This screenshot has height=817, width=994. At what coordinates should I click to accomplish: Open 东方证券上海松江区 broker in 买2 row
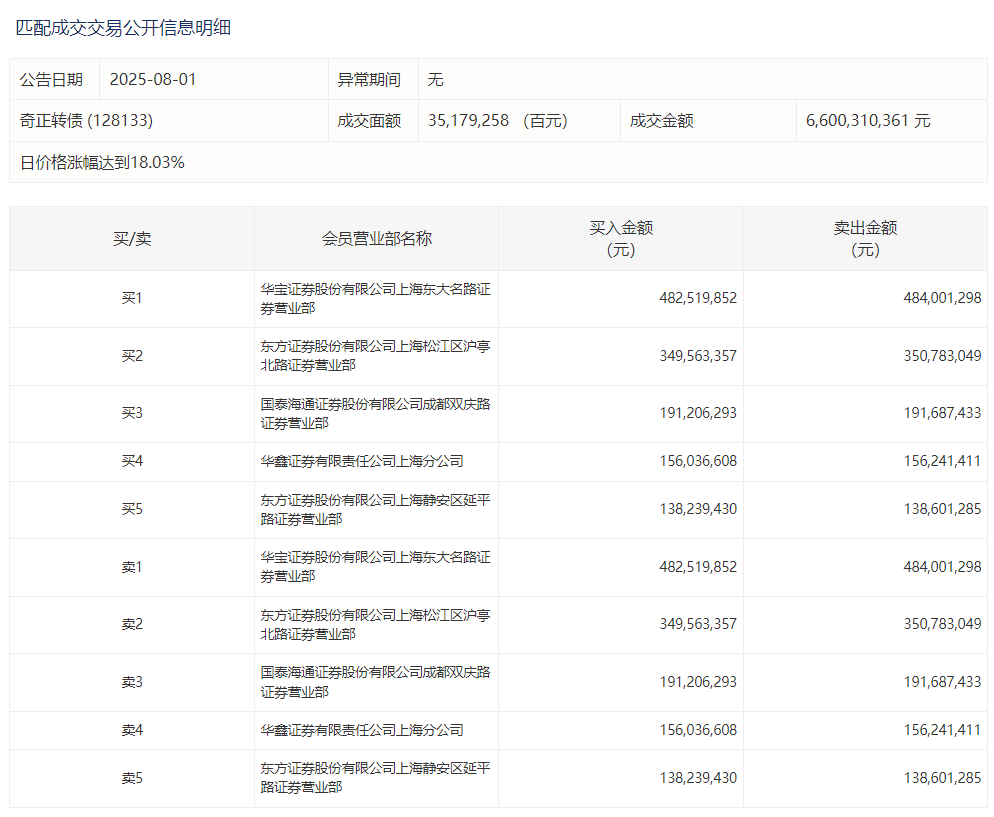click(375, 356)
